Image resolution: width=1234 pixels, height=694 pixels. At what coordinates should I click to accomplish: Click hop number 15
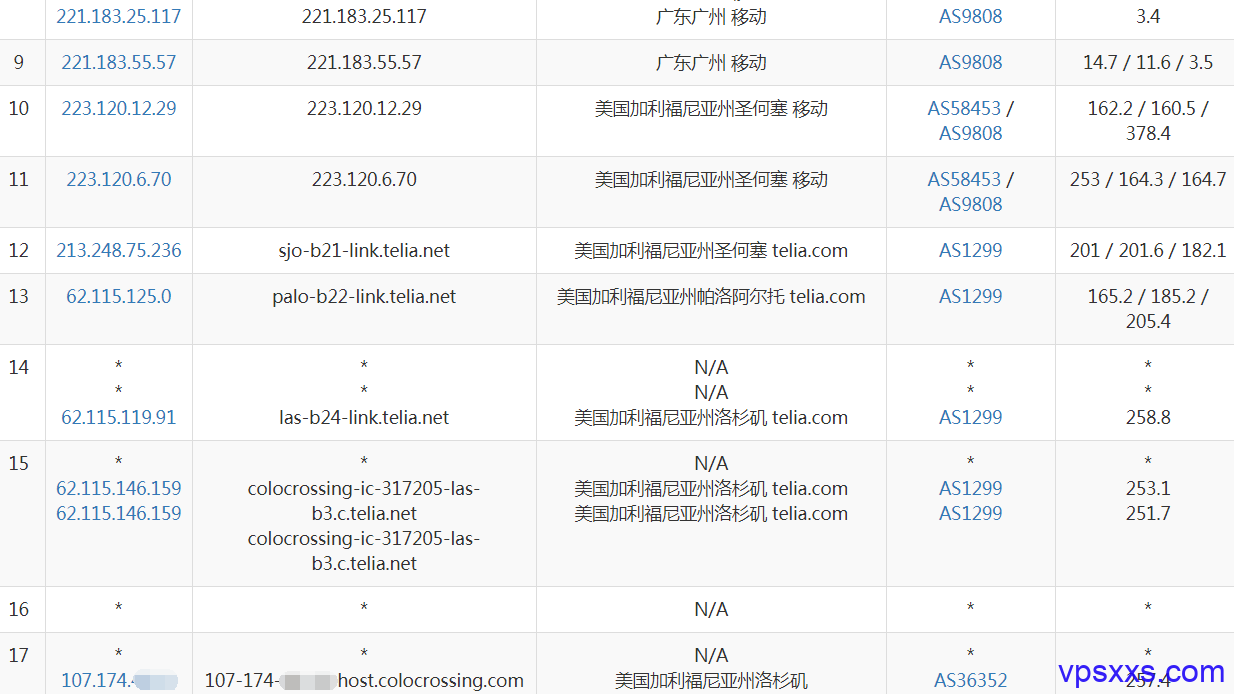pos(19,463)
